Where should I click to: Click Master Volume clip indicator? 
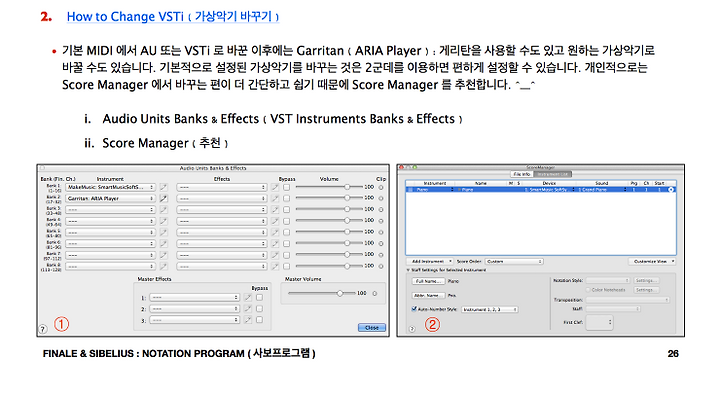pyautogui.click(x=375, y=294)
